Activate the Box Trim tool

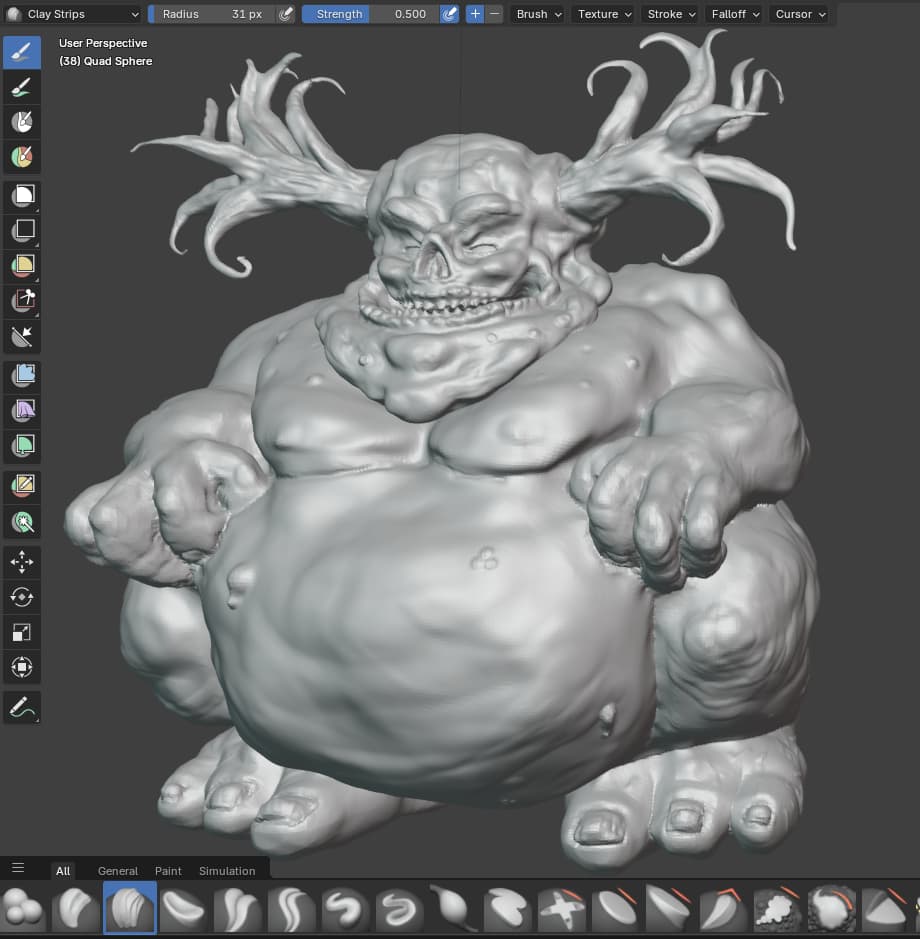coord(22,300)
